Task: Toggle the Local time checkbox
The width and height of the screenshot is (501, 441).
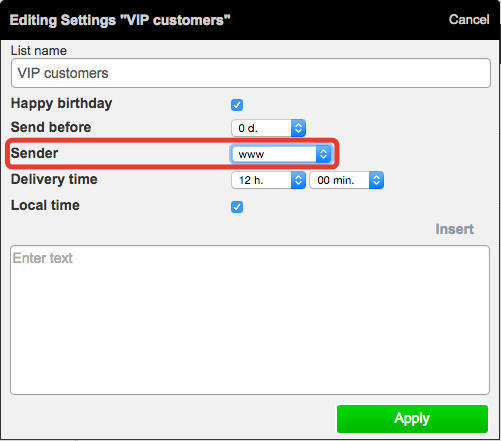Action: coord(237,207)
